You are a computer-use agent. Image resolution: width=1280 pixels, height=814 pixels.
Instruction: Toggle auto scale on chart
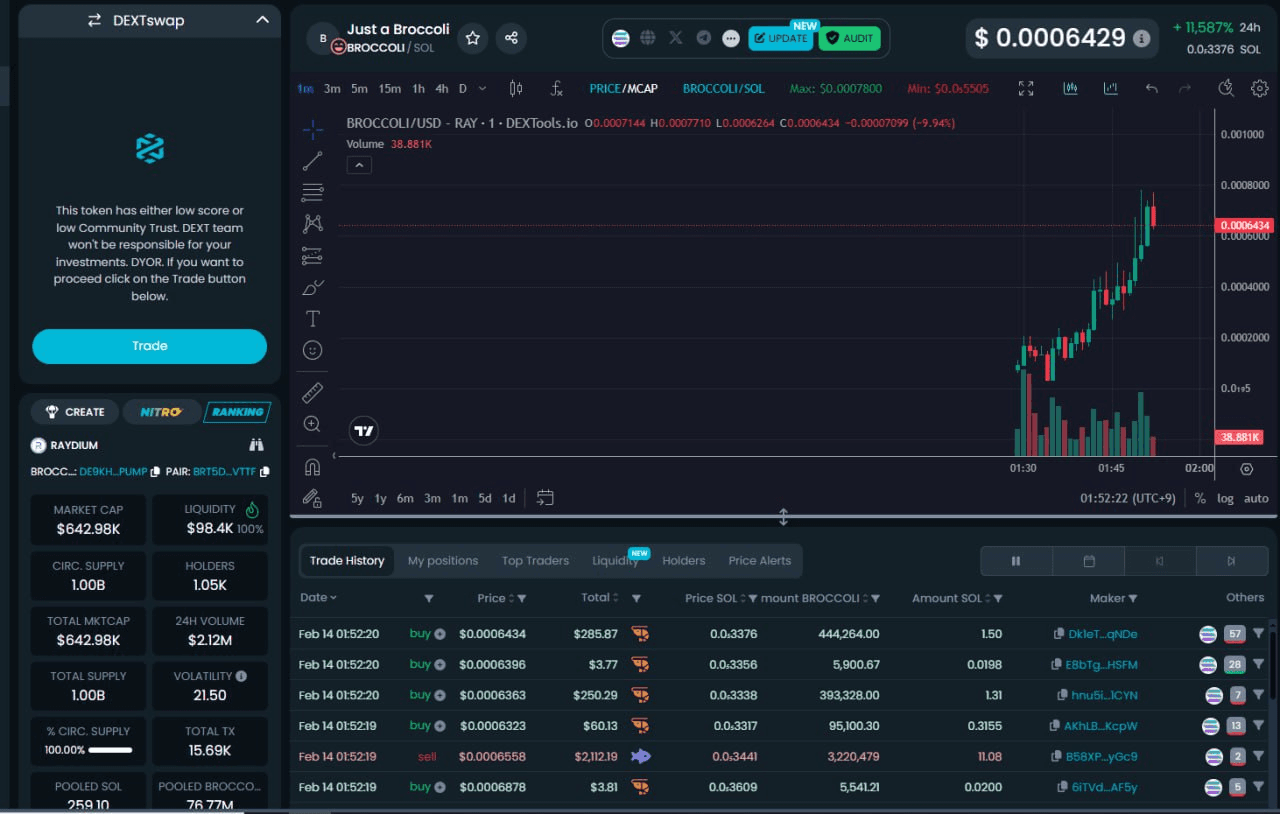[1256, 498]
